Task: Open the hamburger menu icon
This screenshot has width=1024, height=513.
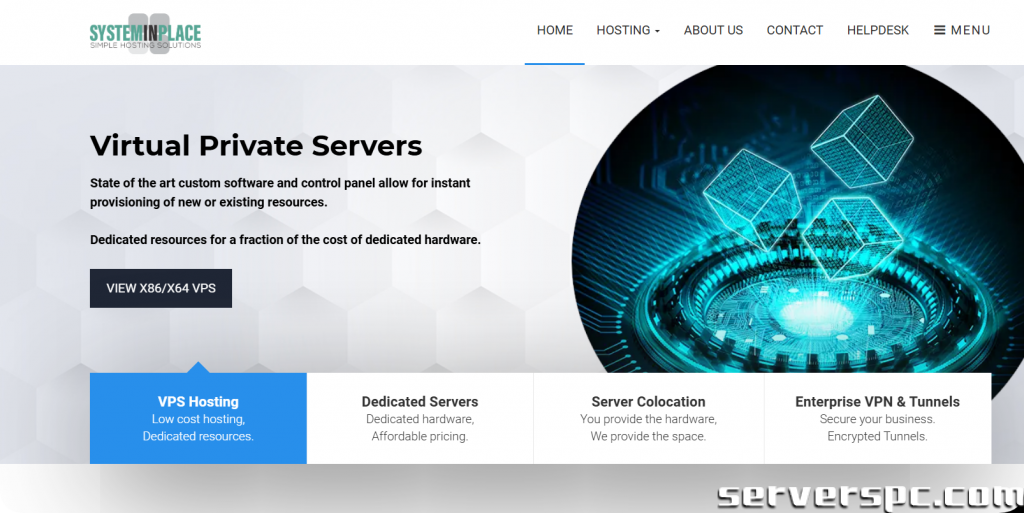Action: (939, 30)
